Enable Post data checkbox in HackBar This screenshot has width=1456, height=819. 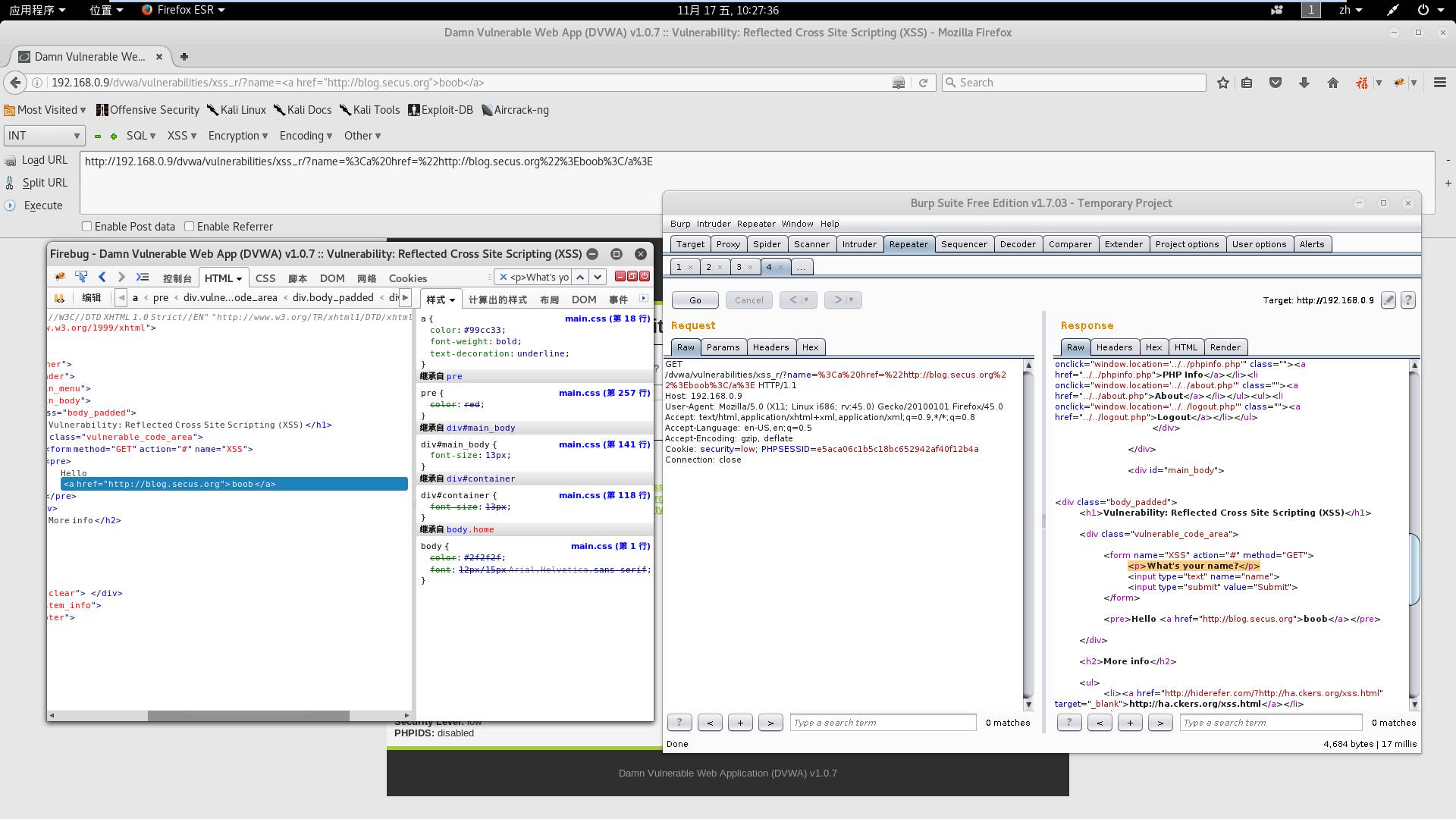pos(86,227)
